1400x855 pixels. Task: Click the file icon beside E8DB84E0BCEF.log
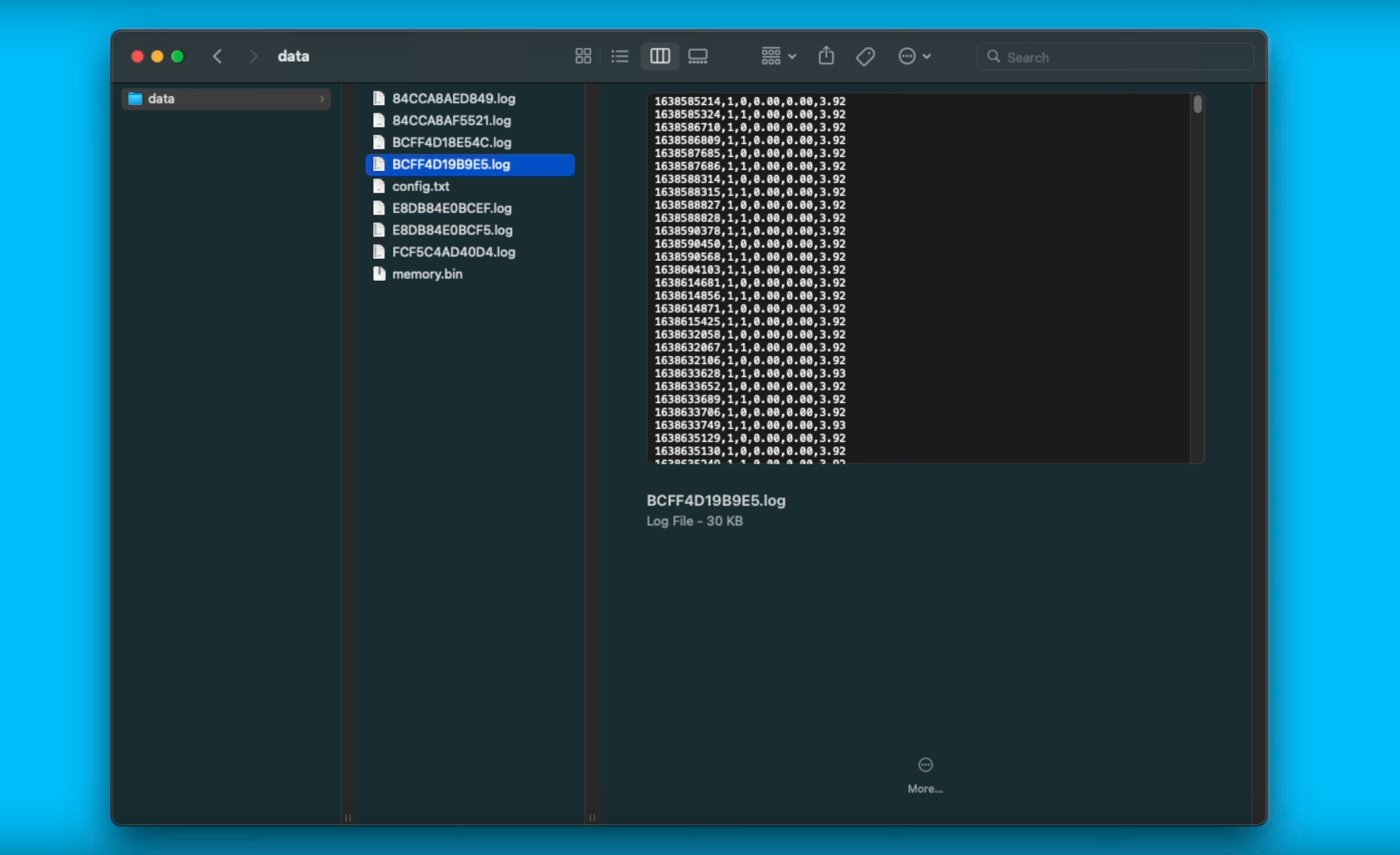click(x=379, y=208)
